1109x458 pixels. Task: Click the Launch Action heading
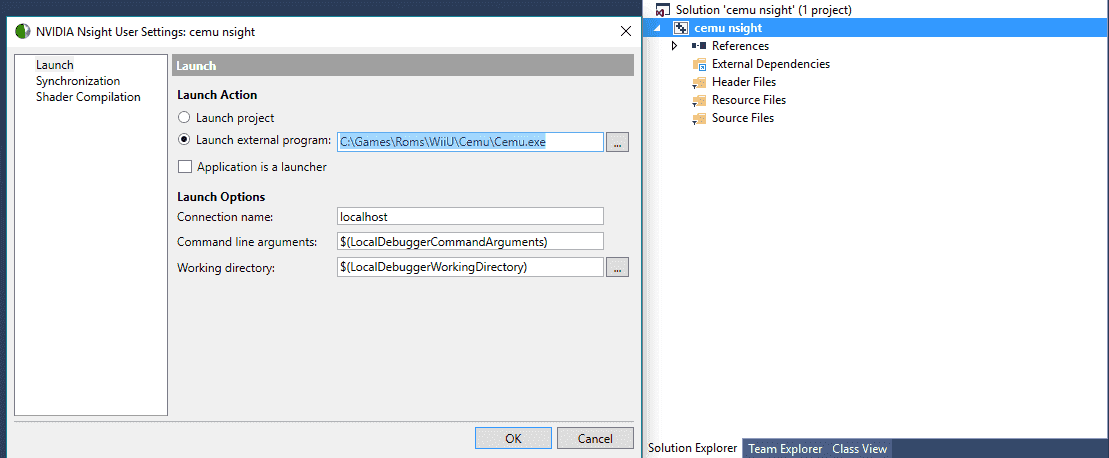[x=217, y=95]
